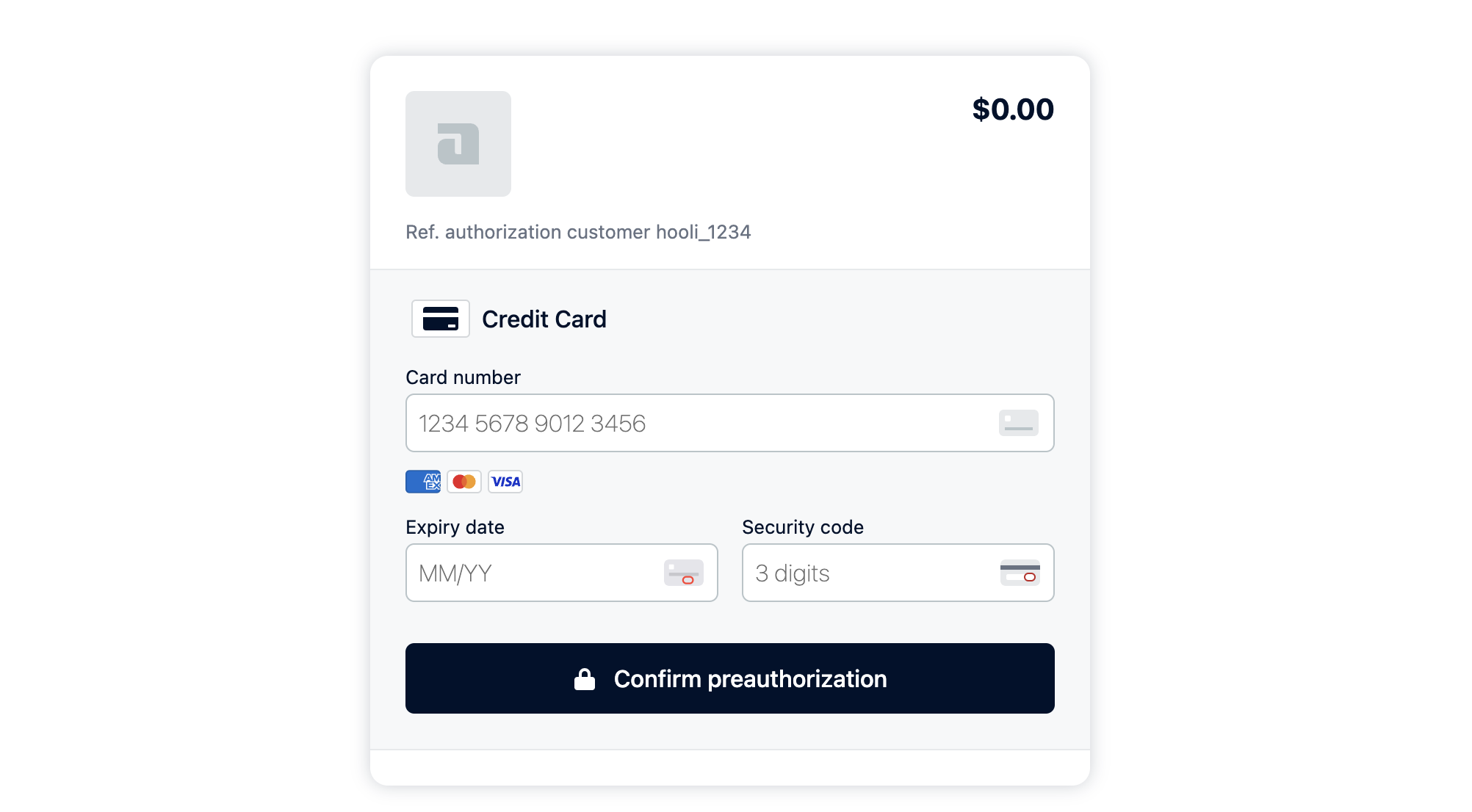Image resolution: width=1472 pixels, height=812 pixels.
Task: Select the Credit Card heading label
Action: [544, 319]
